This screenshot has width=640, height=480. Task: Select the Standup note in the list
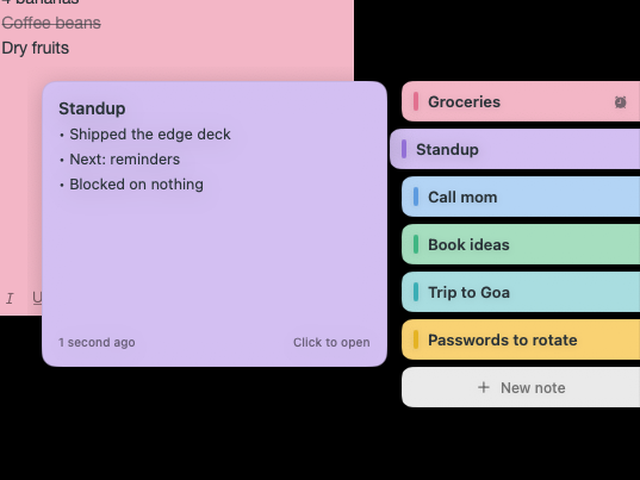coord(515,149)
